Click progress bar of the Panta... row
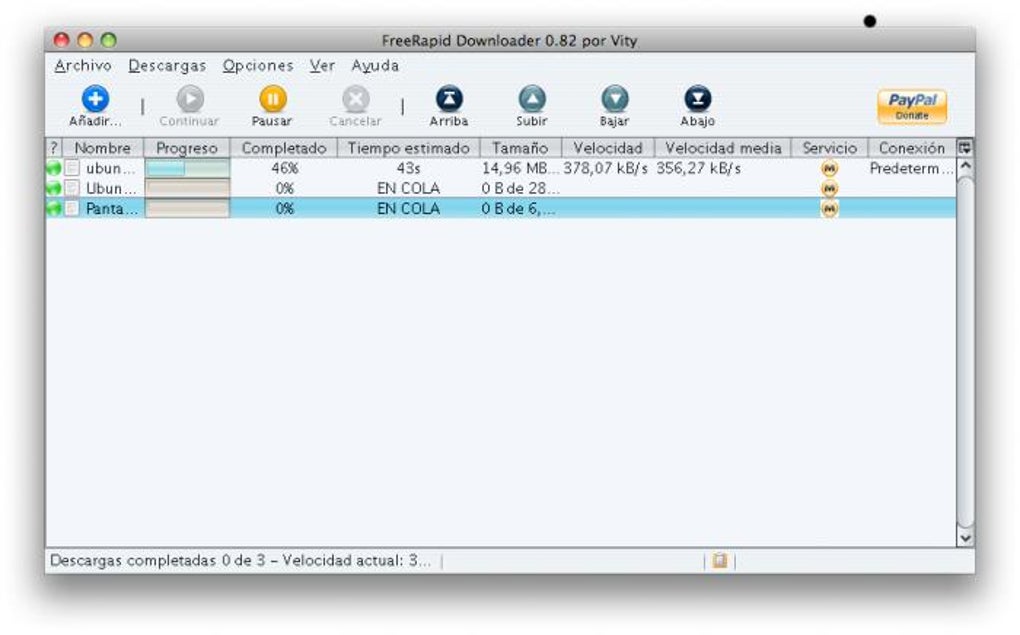This screenshot has height=635, width=1020. [187, 209]
